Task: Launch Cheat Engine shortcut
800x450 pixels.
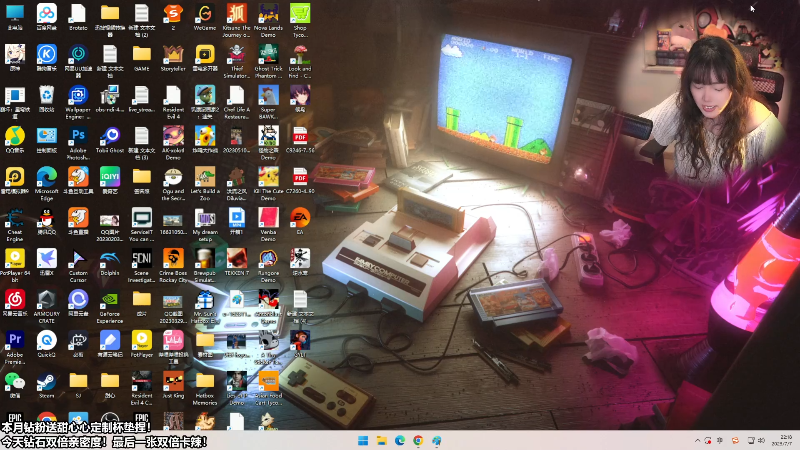Action: (15, 224)
